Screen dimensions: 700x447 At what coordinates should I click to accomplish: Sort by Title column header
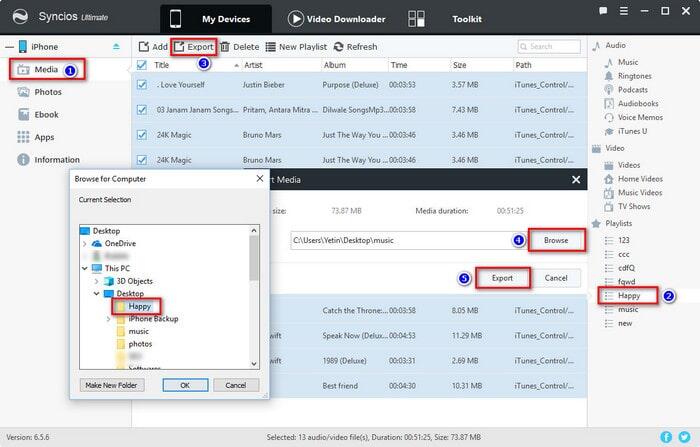(x=162, y=65)
